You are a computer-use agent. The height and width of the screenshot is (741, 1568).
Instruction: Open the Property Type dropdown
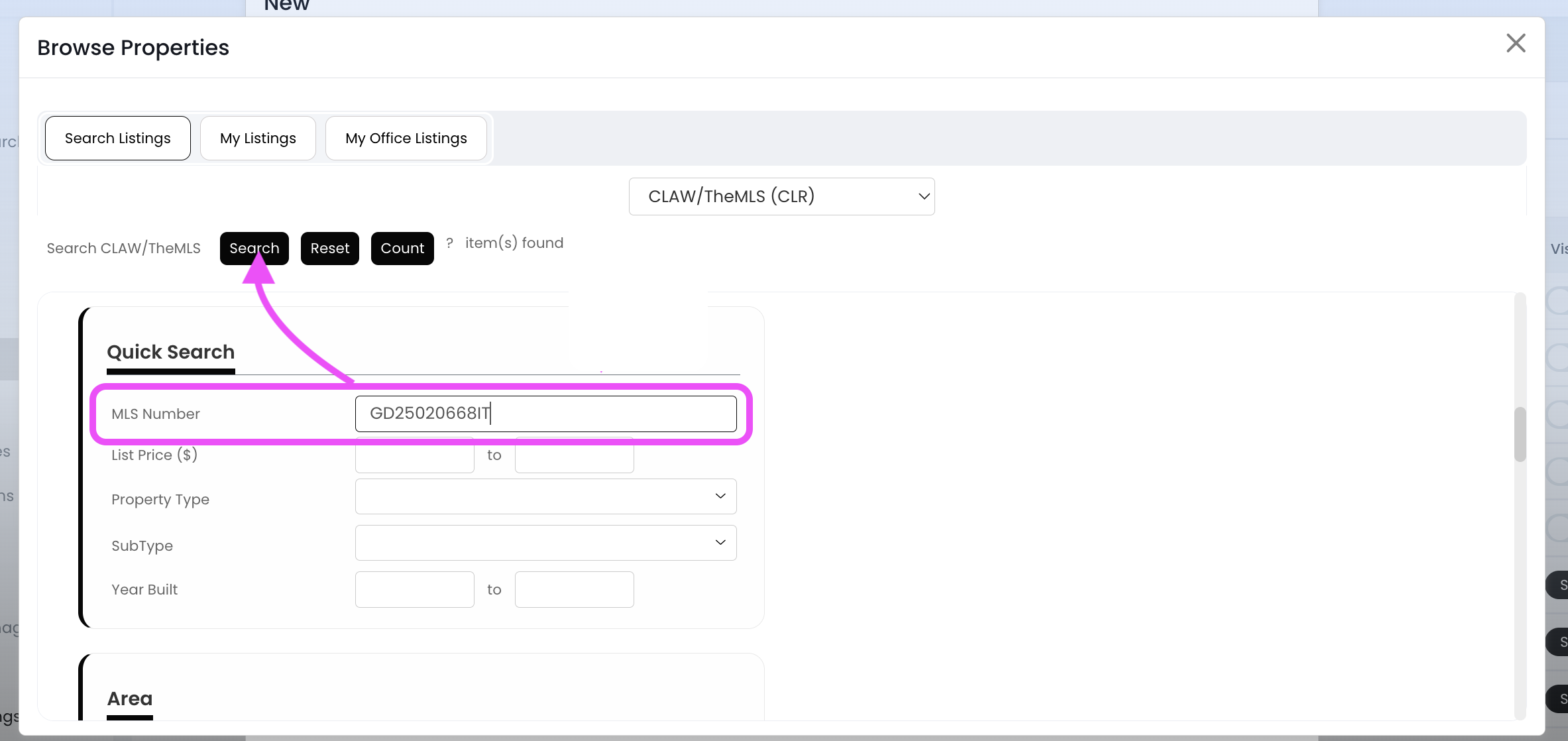tap(545, 496)
